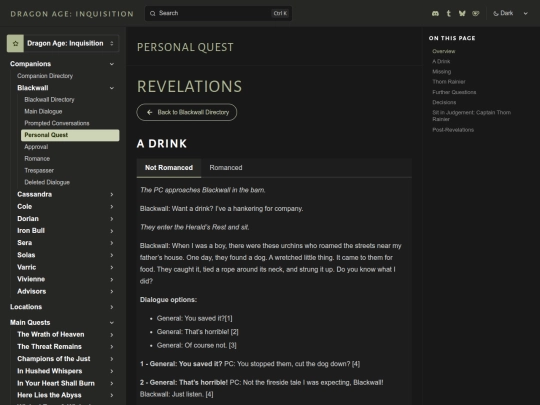Open Main Dialogue page

(x=43, y=112)
